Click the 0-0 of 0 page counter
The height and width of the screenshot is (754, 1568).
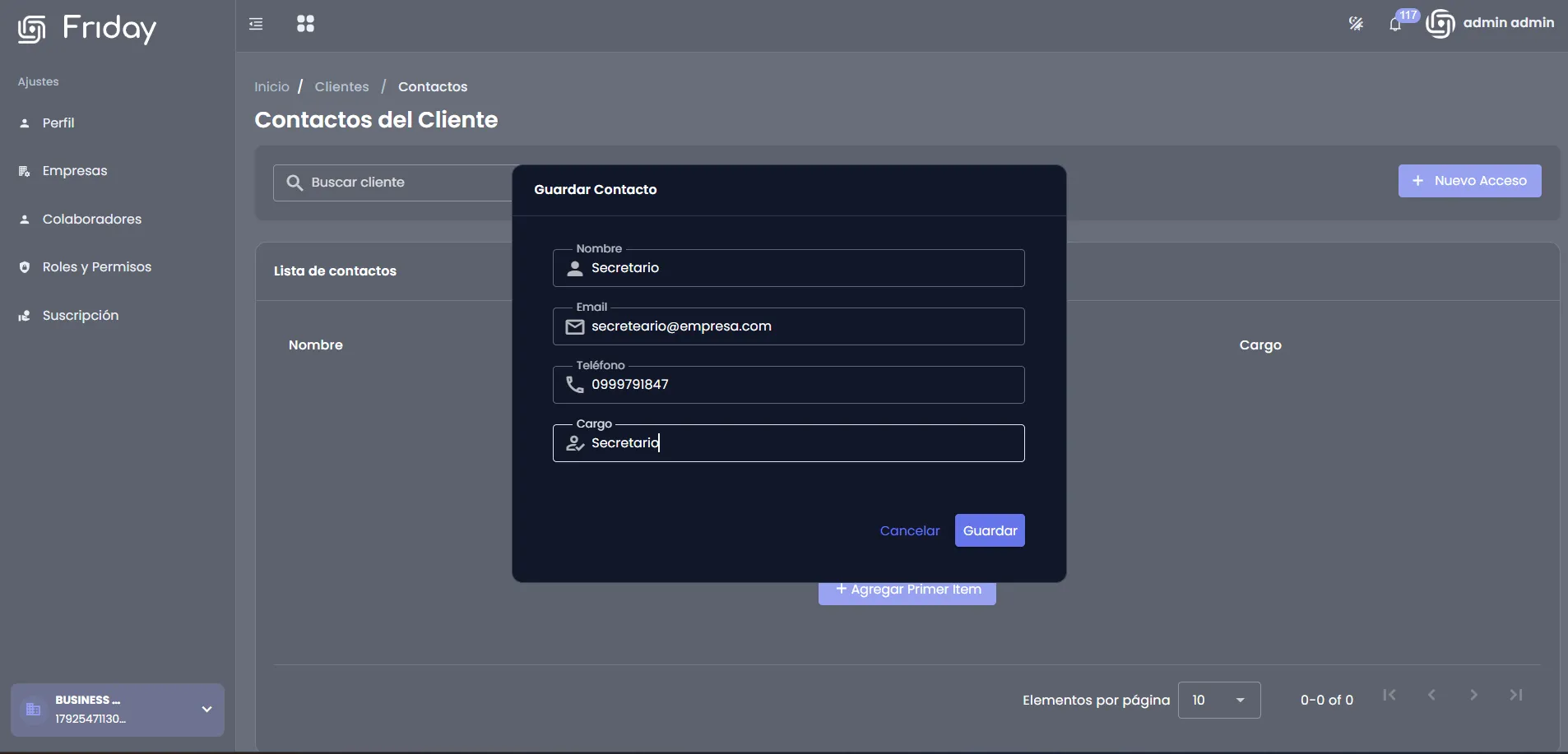[1326, 701]
